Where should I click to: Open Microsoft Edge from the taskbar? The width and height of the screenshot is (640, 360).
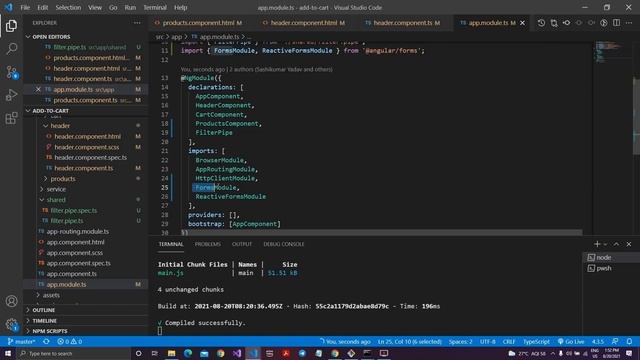[x=188, y=353]
